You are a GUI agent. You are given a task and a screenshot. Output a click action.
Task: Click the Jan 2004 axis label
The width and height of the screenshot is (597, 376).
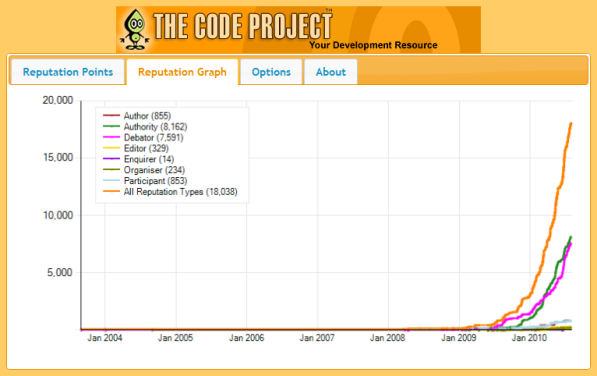coord(105,338)
